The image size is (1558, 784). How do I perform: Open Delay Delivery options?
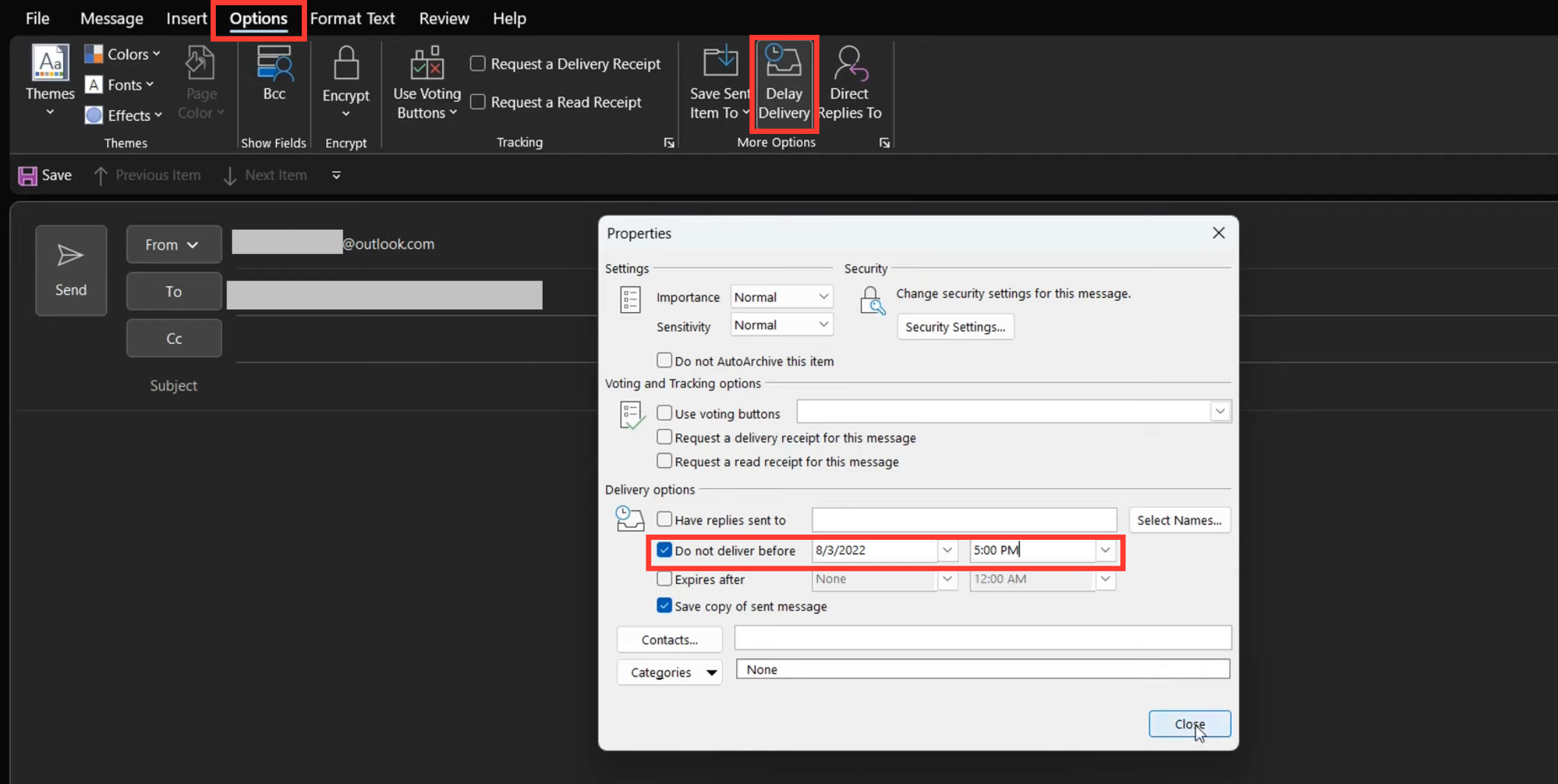pos(784,82)
